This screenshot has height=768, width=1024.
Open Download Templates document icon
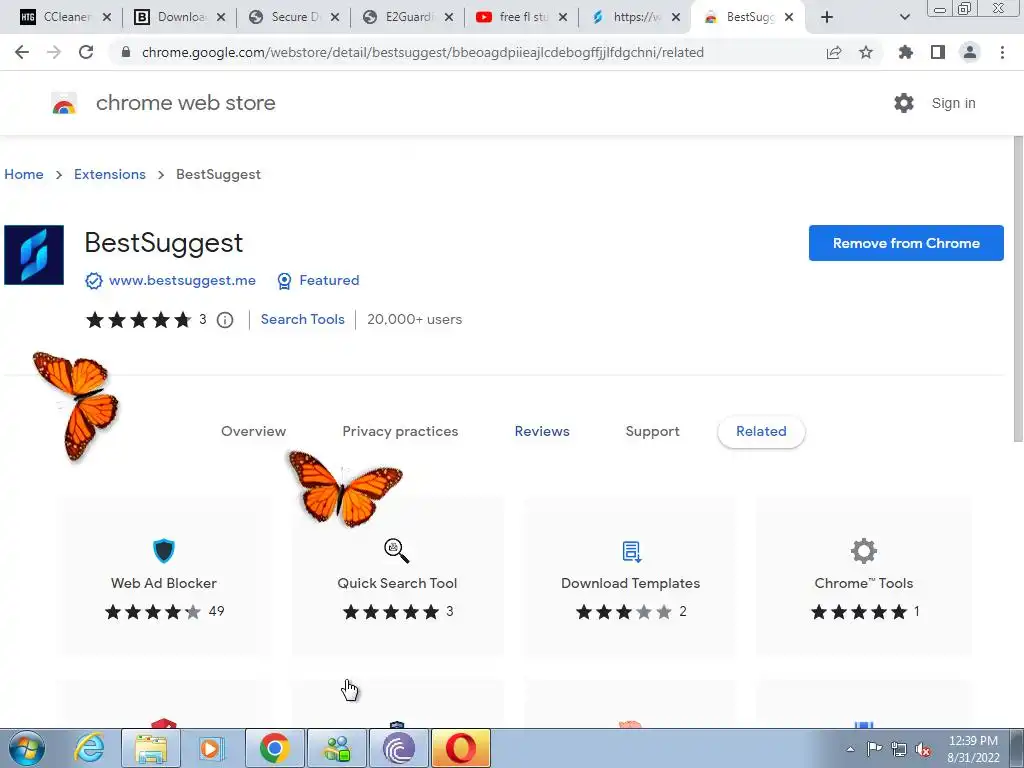[x=631, y=551]
